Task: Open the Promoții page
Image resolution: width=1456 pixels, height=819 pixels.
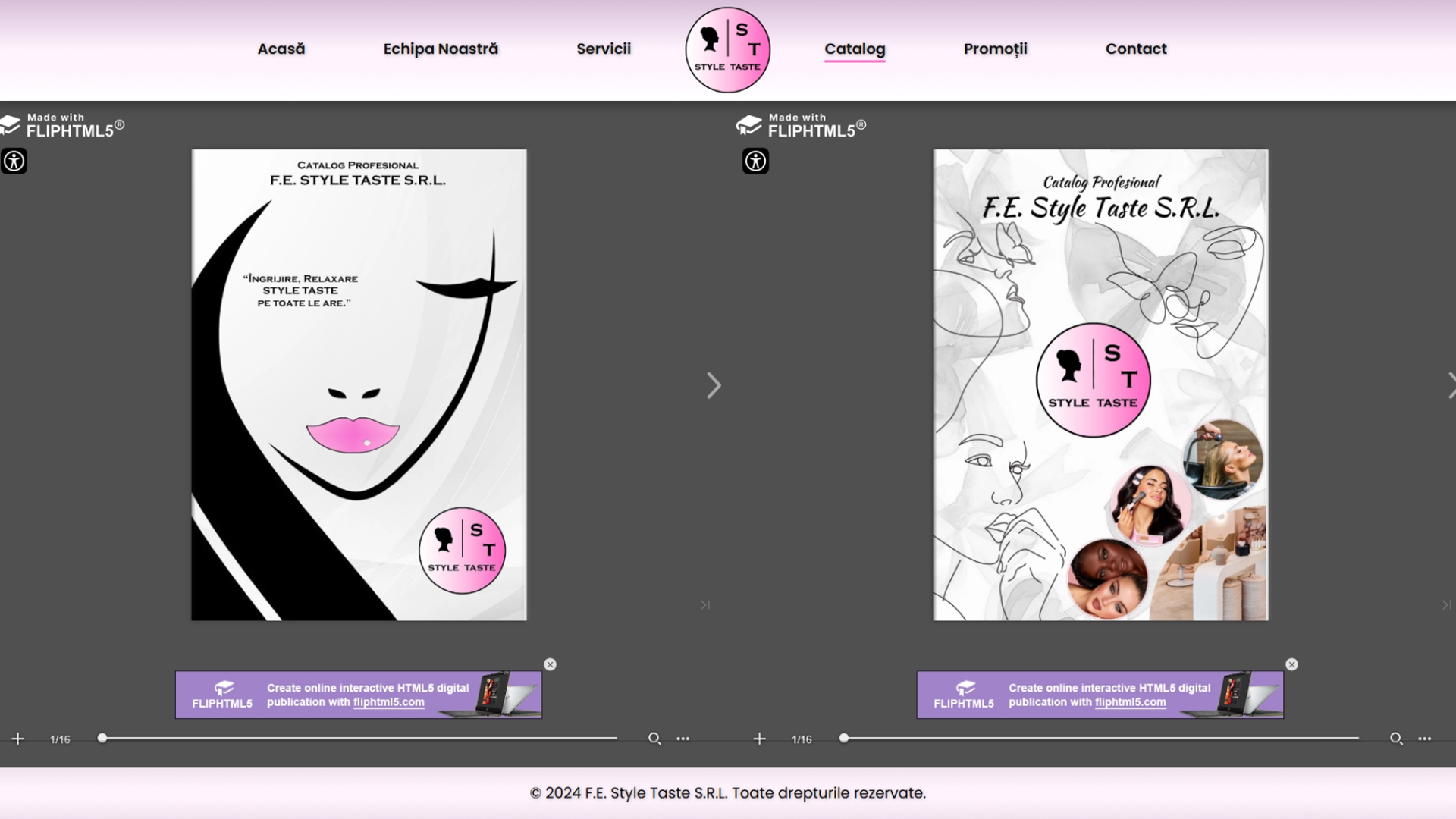Action: tap(996, 49)
